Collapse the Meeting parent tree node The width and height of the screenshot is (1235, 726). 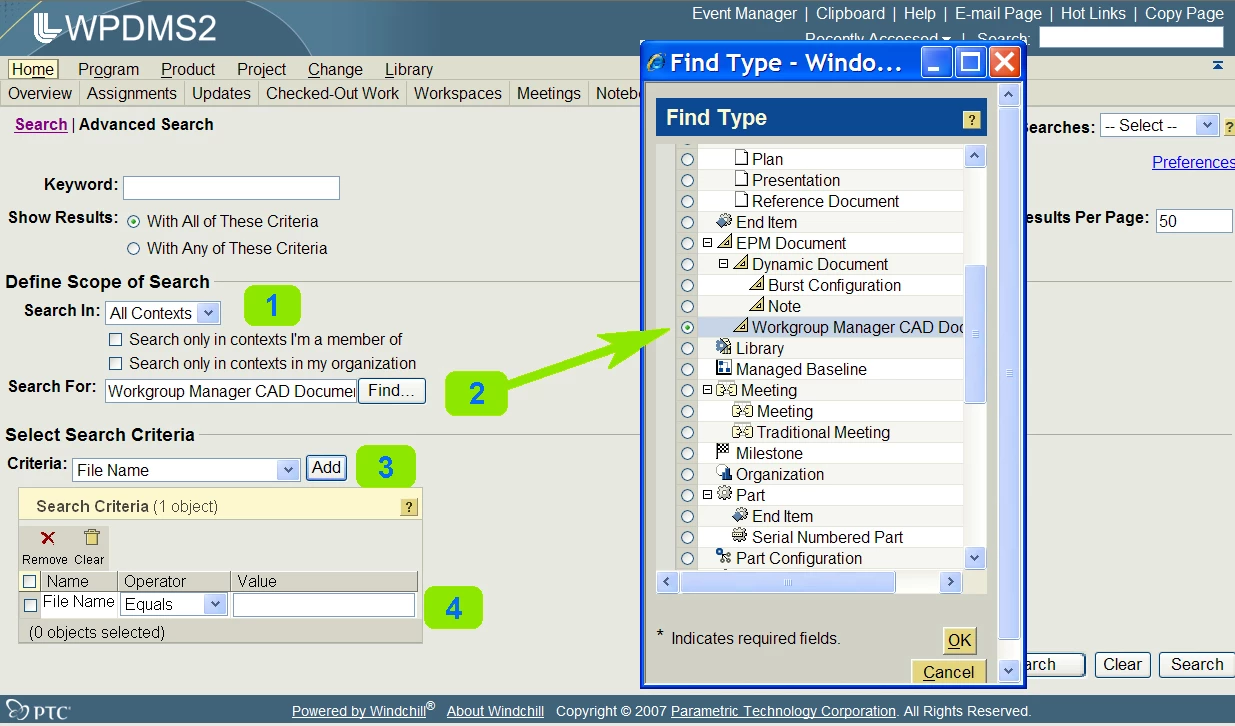[x=708, y=390]
